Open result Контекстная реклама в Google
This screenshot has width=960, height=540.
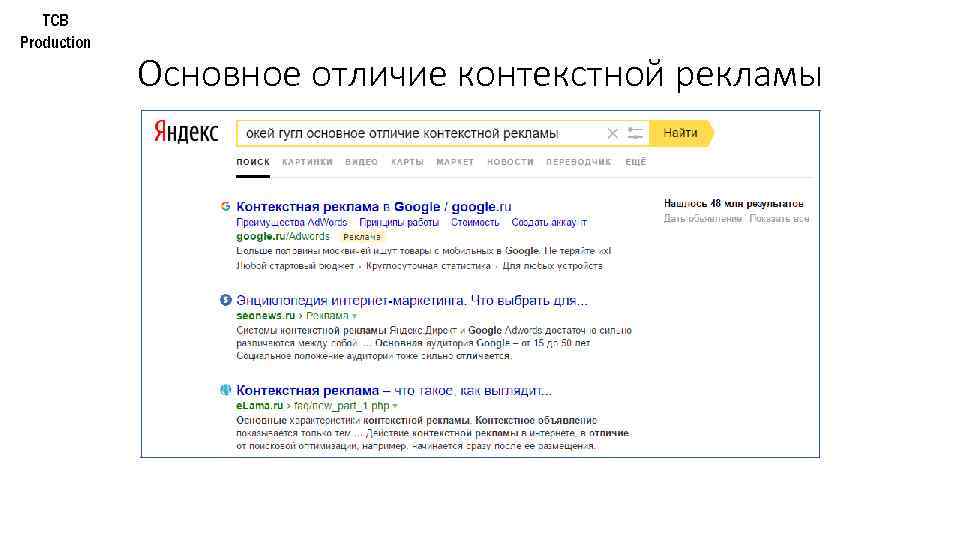373,207
